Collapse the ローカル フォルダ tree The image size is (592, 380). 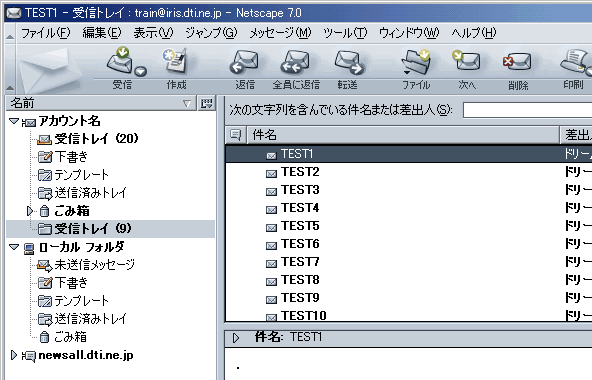coord(14,247)
